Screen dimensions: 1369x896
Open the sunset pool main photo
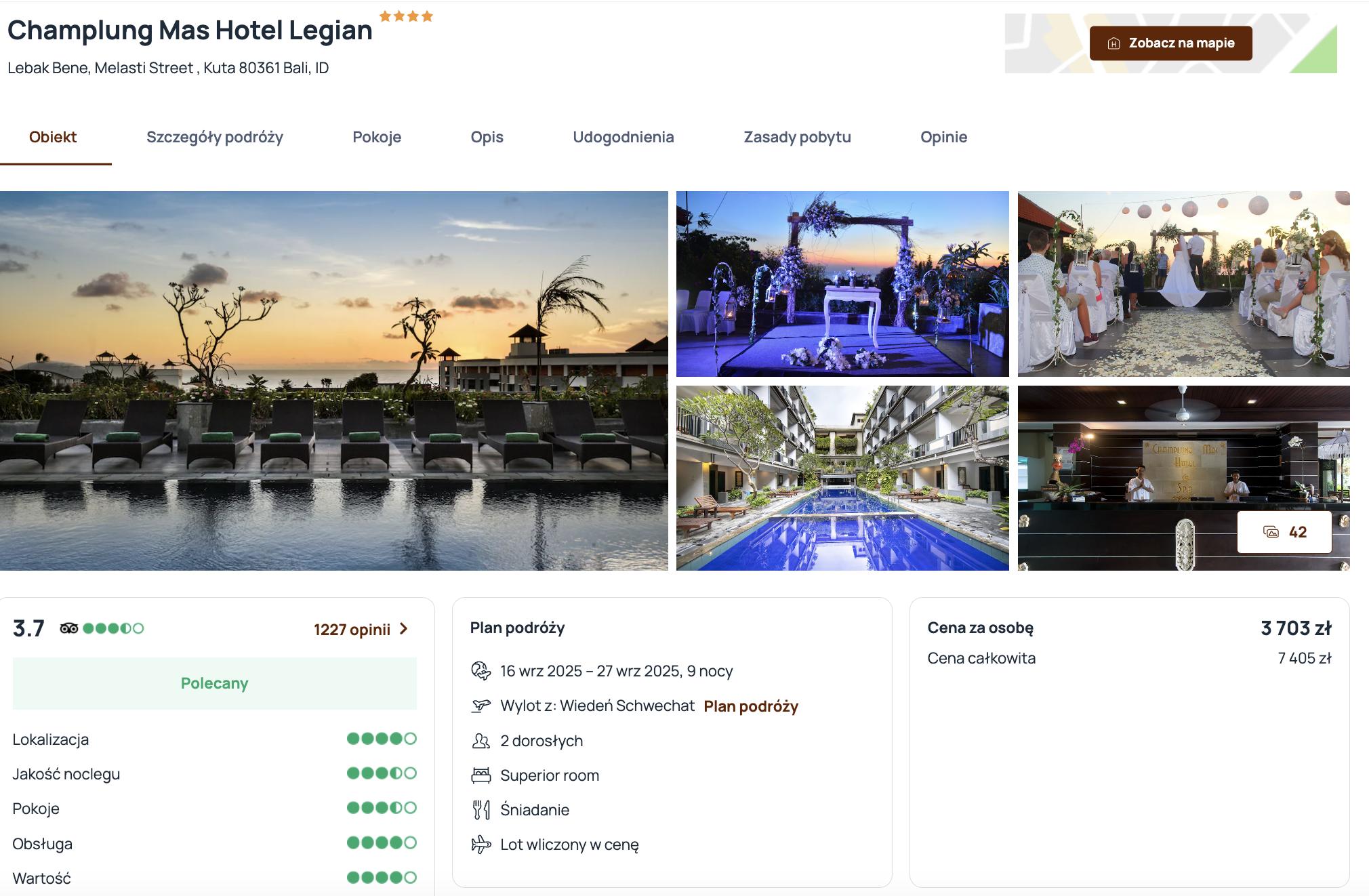[334, 380]
